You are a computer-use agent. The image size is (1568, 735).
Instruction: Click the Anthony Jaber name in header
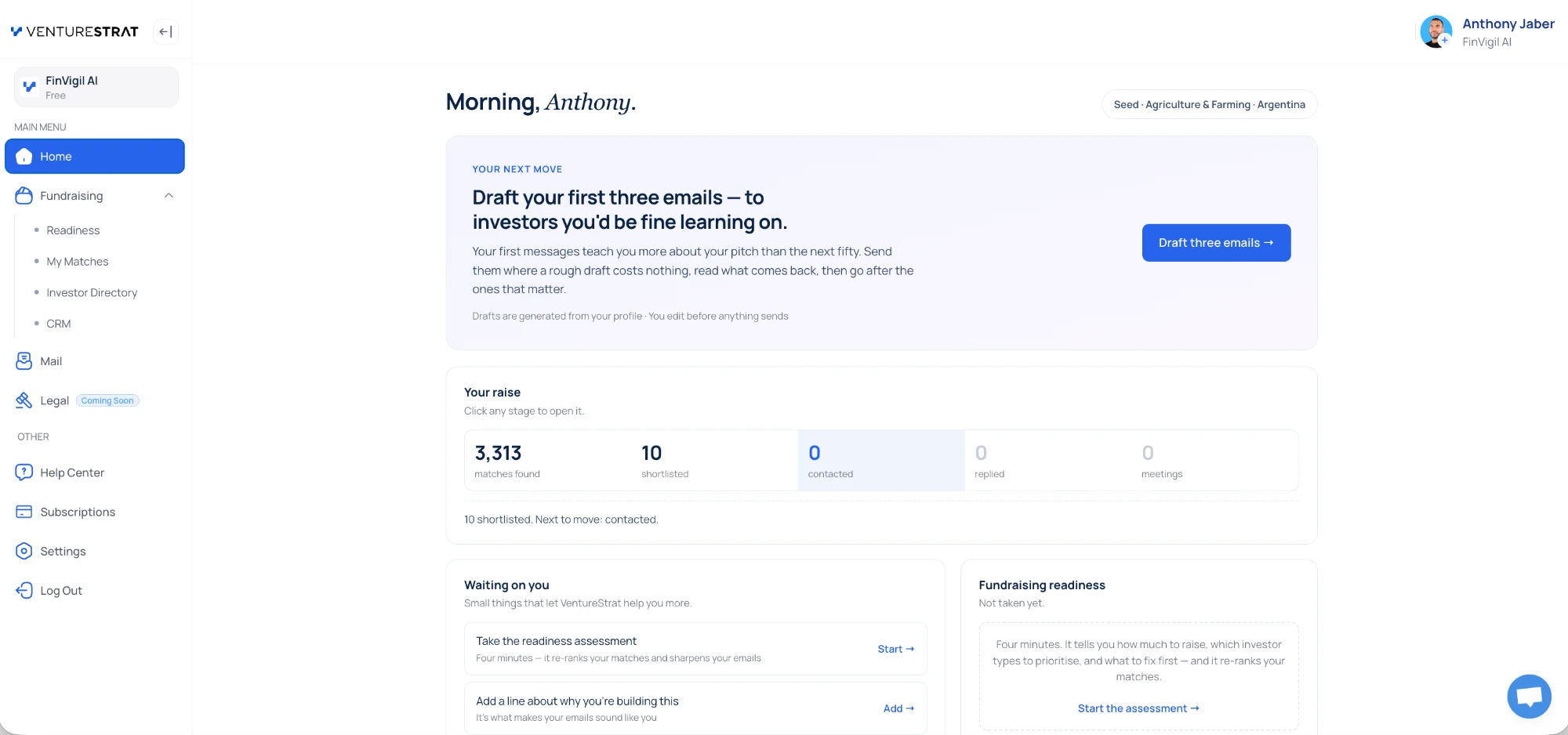click(1508, 24)
